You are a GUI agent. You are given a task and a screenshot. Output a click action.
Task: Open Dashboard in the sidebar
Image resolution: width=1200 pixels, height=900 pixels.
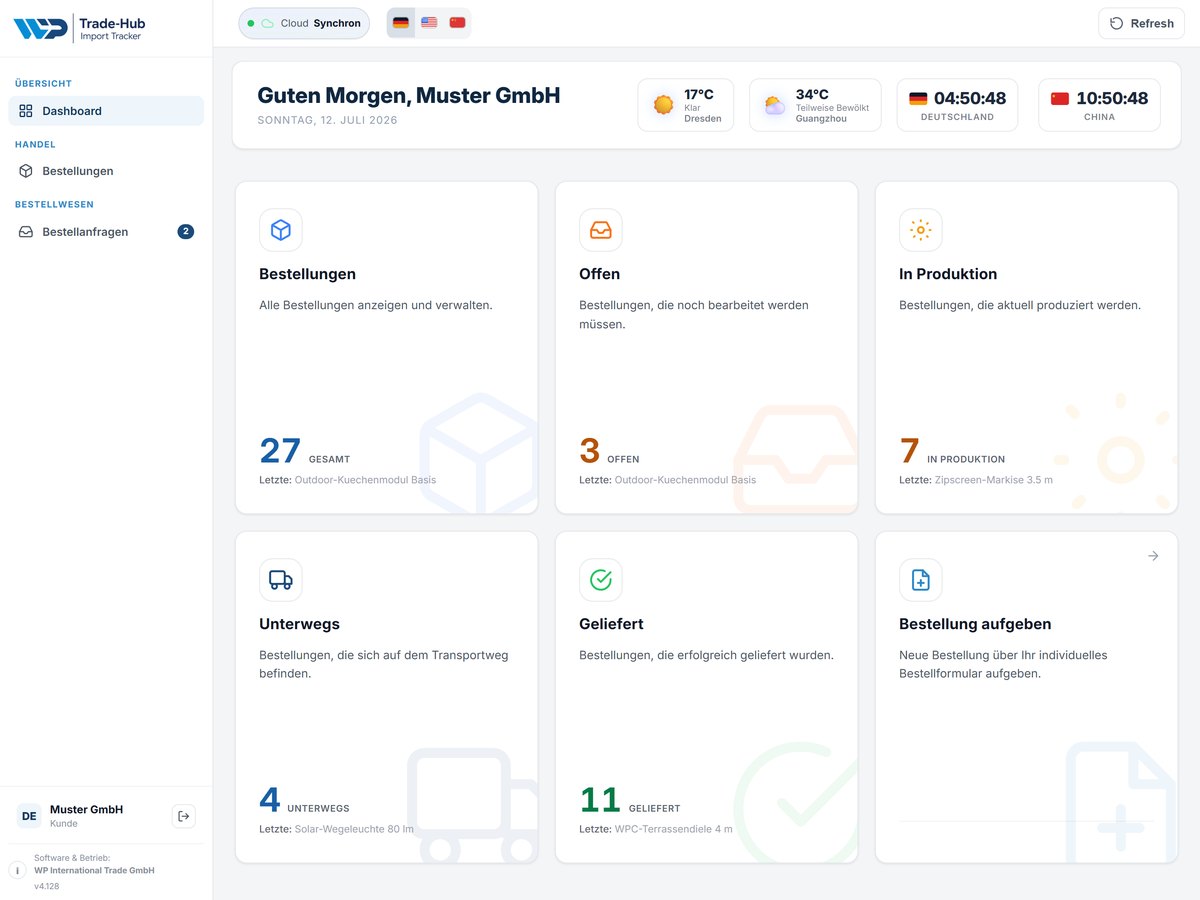click(106, 111)
